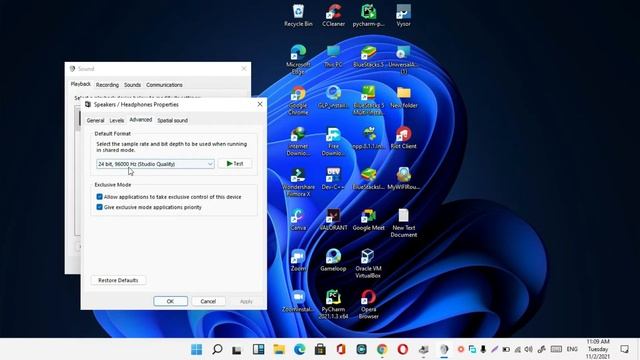
Task: Select the PyCharm 2021.1.3 x64 shortcut
Action: tap(333, 304)
